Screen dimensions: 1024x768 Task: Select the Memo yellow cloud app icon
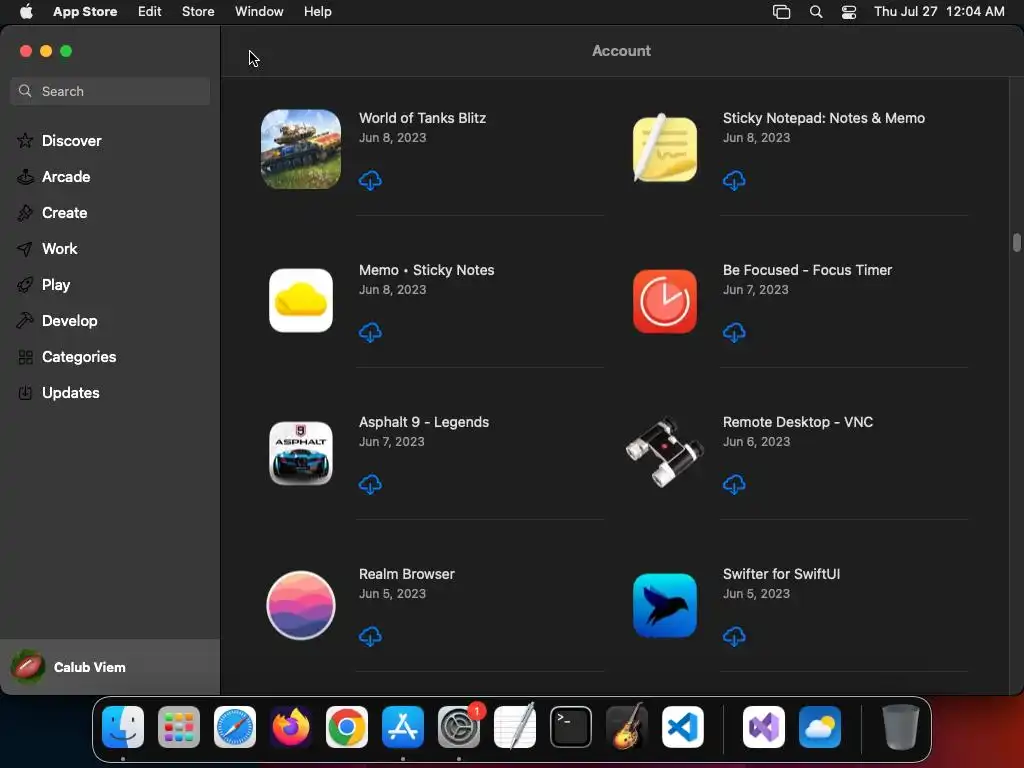pyautogui.click(x=300, y=300)
